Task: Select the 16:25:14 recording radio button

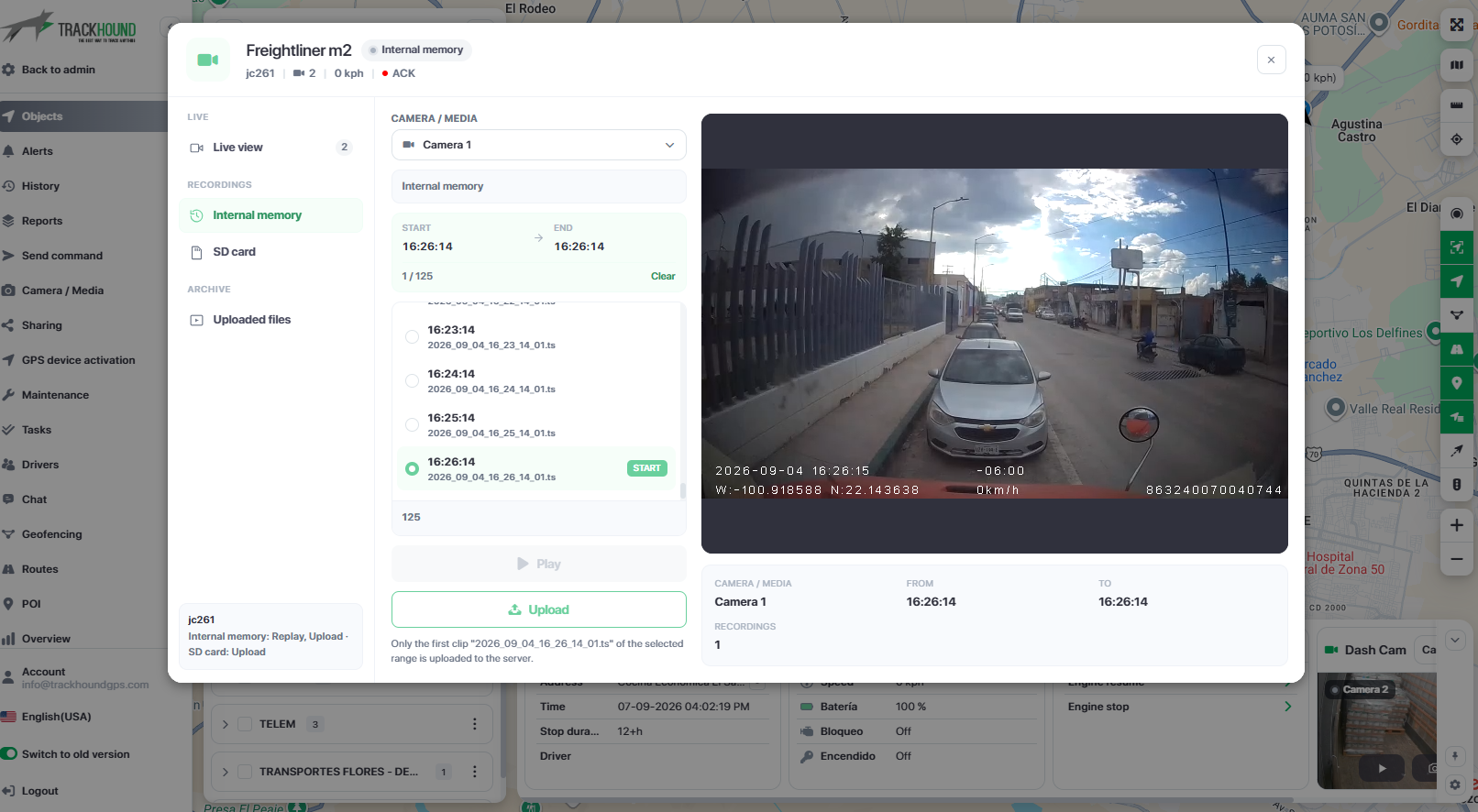Action: (412, 425)
